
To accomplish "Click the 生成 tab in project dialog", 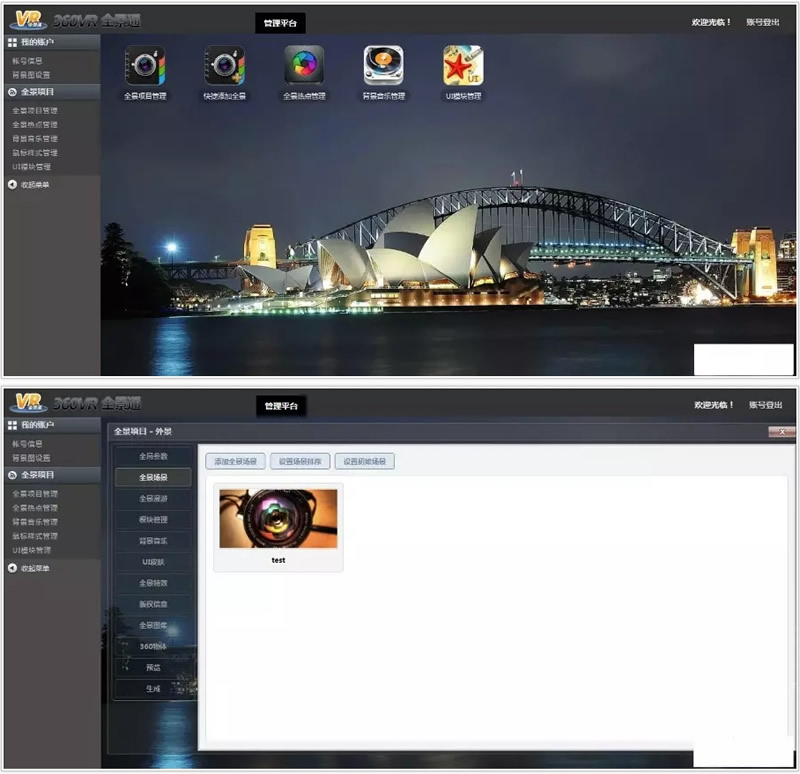I will click(x=153, y=688).
